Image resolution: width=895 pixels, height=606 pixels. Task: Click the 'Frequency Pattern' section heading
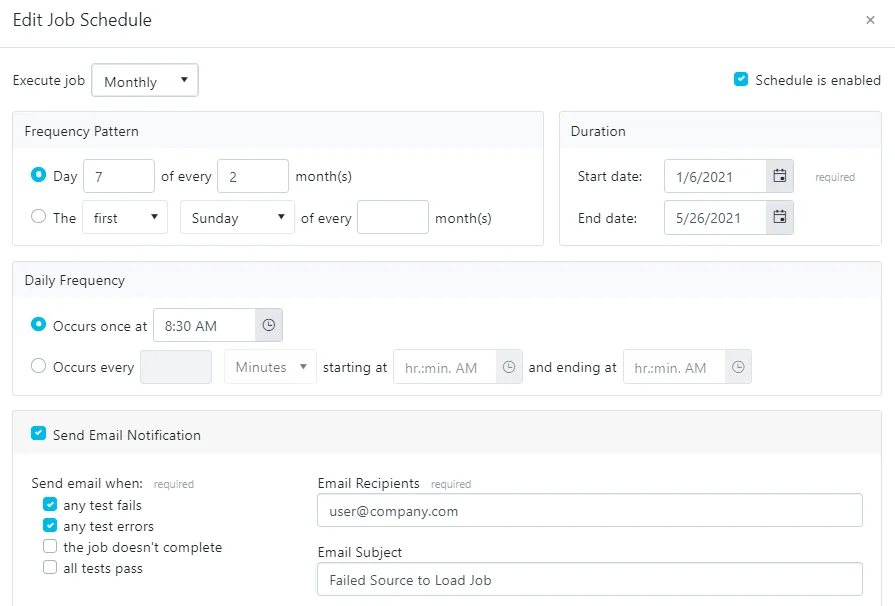point(82,131)
